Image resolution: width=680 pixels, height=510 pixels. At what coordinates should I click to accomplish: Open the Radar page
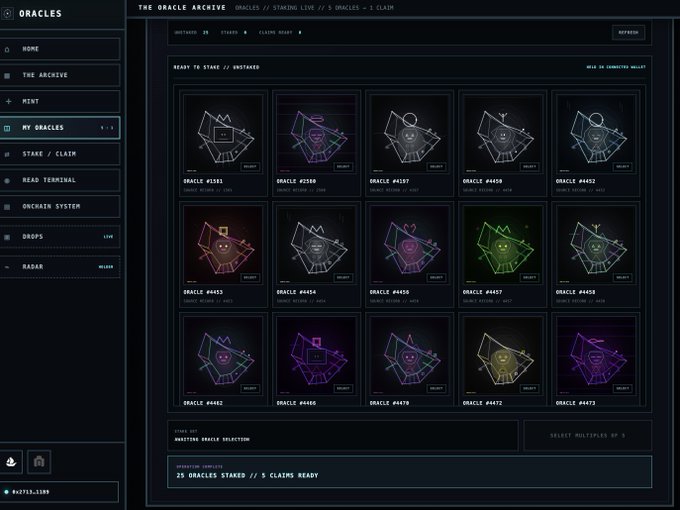[60, 267]
